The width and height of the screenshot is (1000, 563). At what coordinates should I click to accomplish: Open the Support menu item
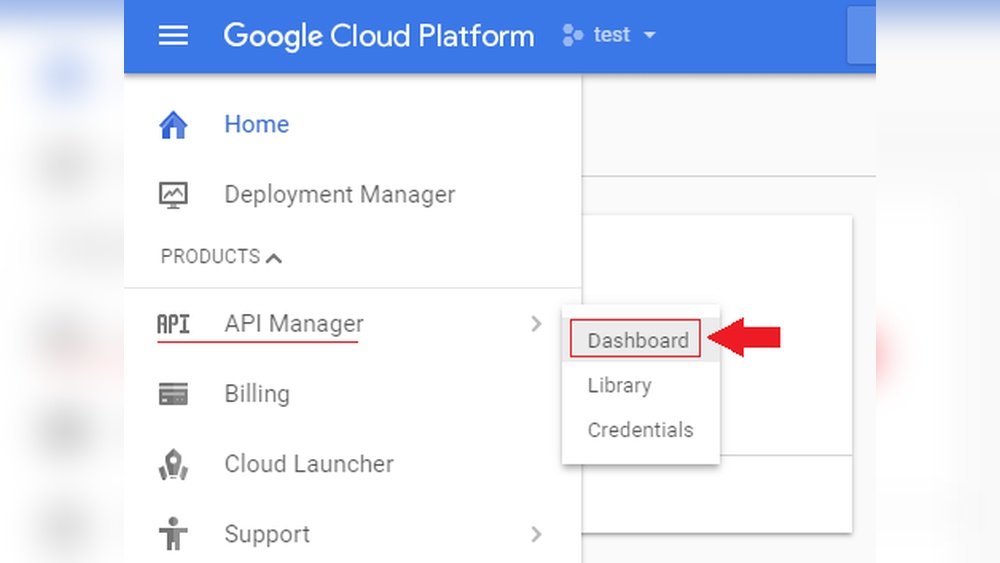tap(267, 534)
